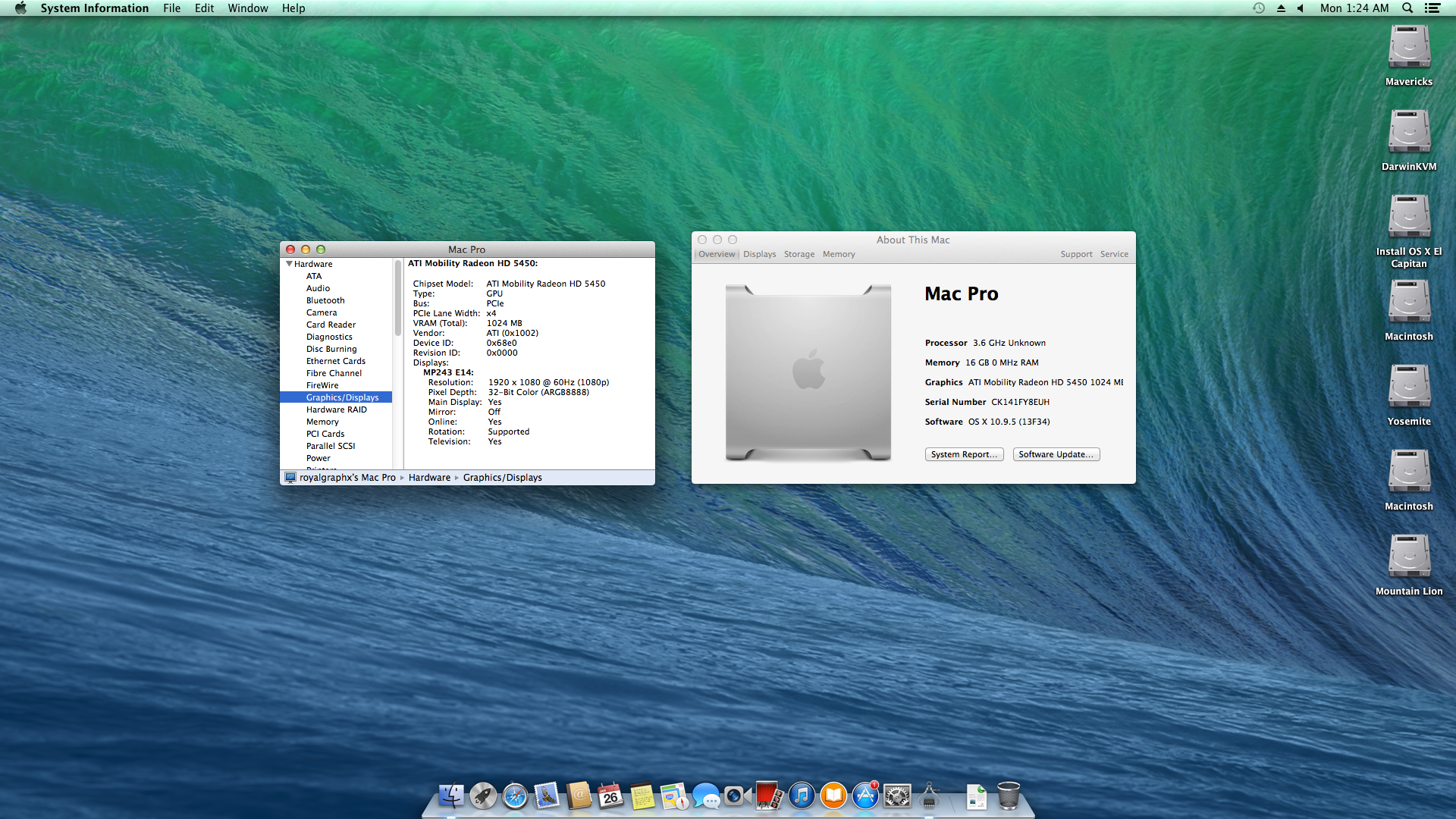The height and width of the screenshot is (819, 1456).
Task: Click the volume icon in the menu bar
Action: point(1300,8)
